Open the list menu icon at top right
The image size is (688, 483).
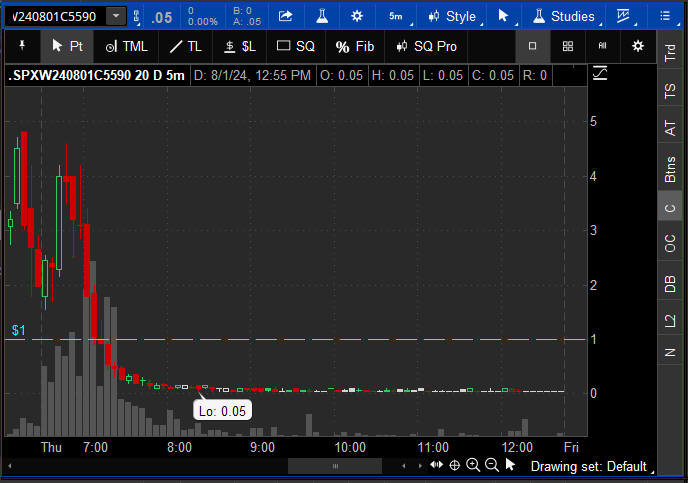pyautogui.click(x=665, y=17)
